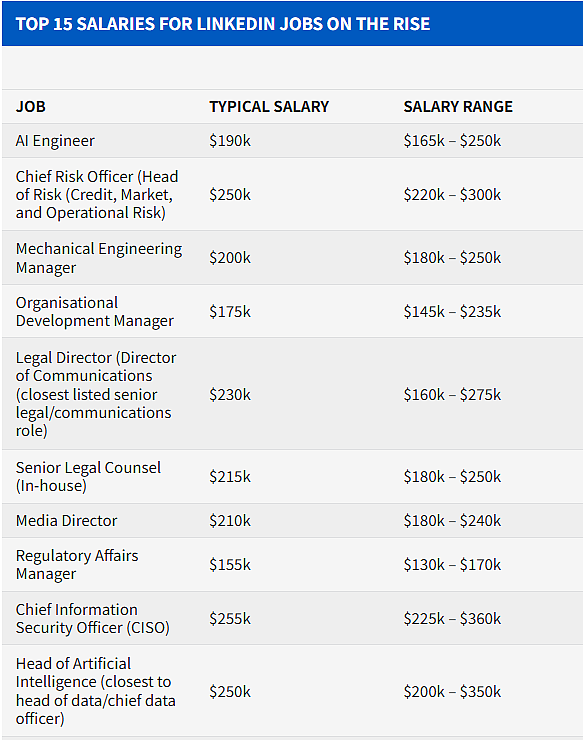Select the $255k typical salary cell
Screen dimensions: 583x740
[x=230, y=619]
